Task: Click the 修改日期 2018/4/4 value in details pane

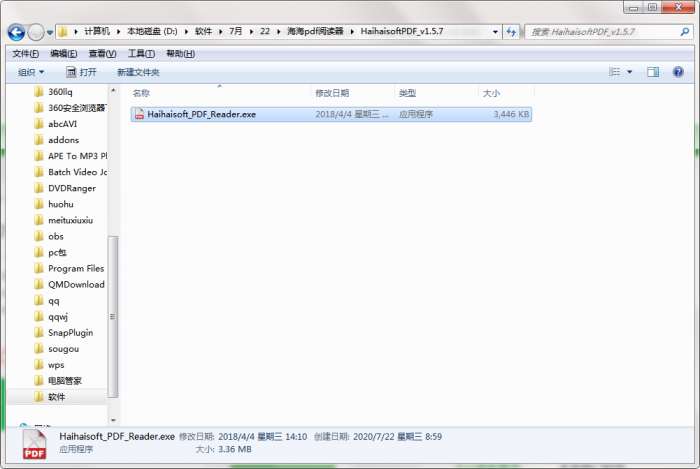Action: 262,437
